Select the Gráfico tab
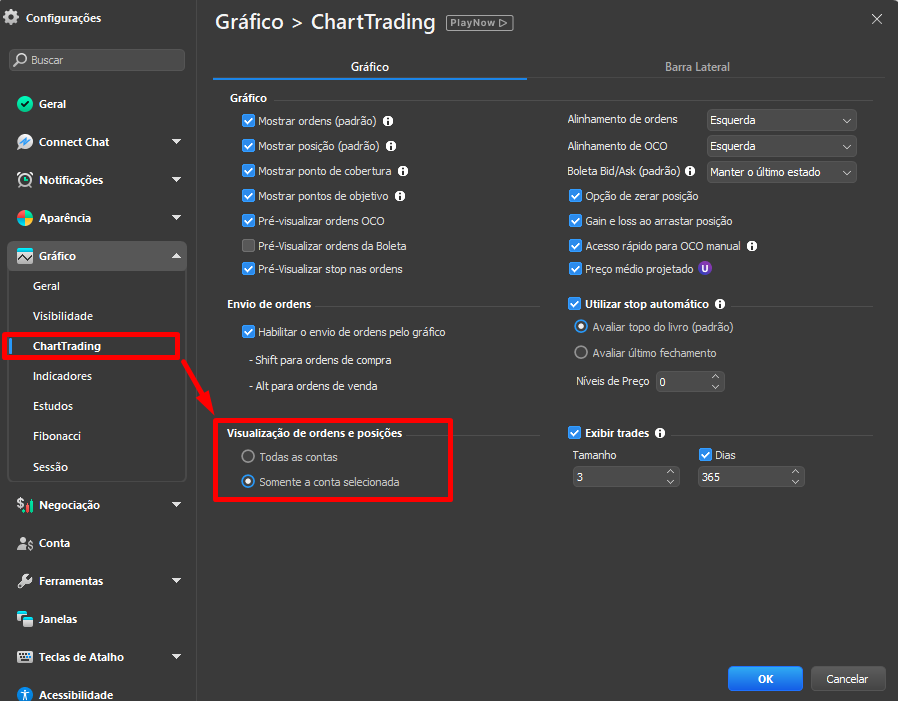This screenshot has width=898, height=701. [369, 67]
